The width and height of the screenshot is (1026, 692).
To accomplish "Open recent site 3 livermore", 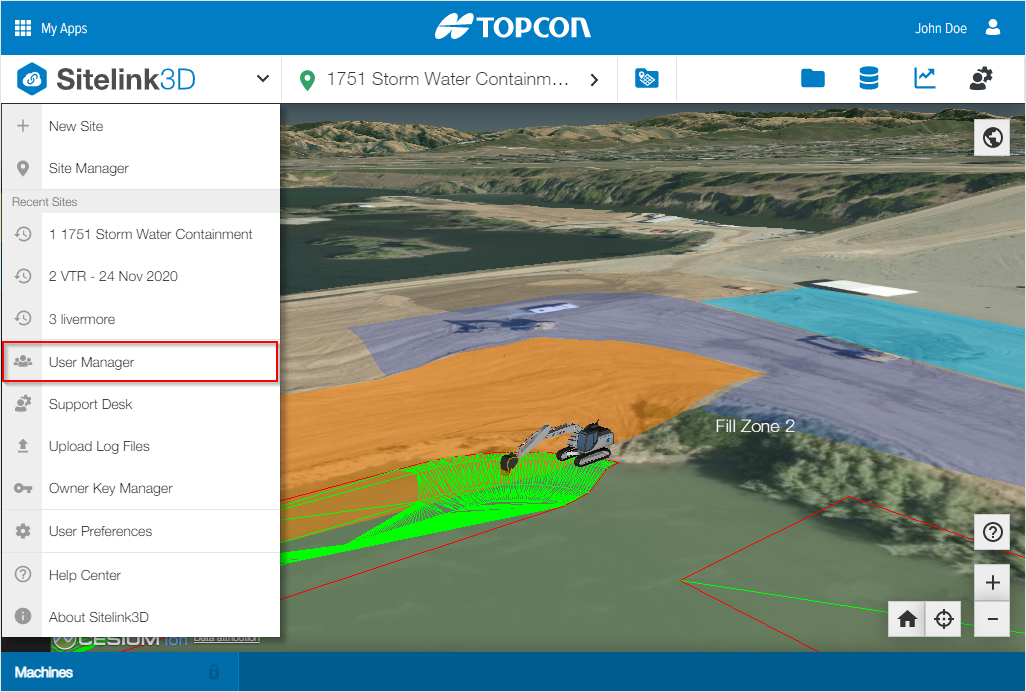I will (141, 319).
